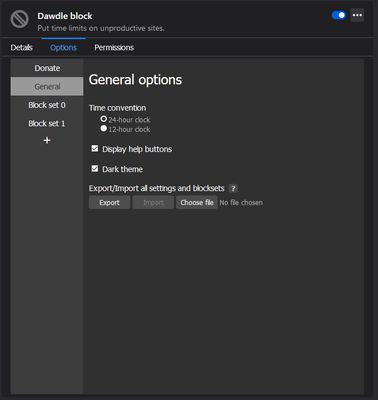378x400 pixels.
Task: Open the three-dot more options menu
Action: point(357,15)
